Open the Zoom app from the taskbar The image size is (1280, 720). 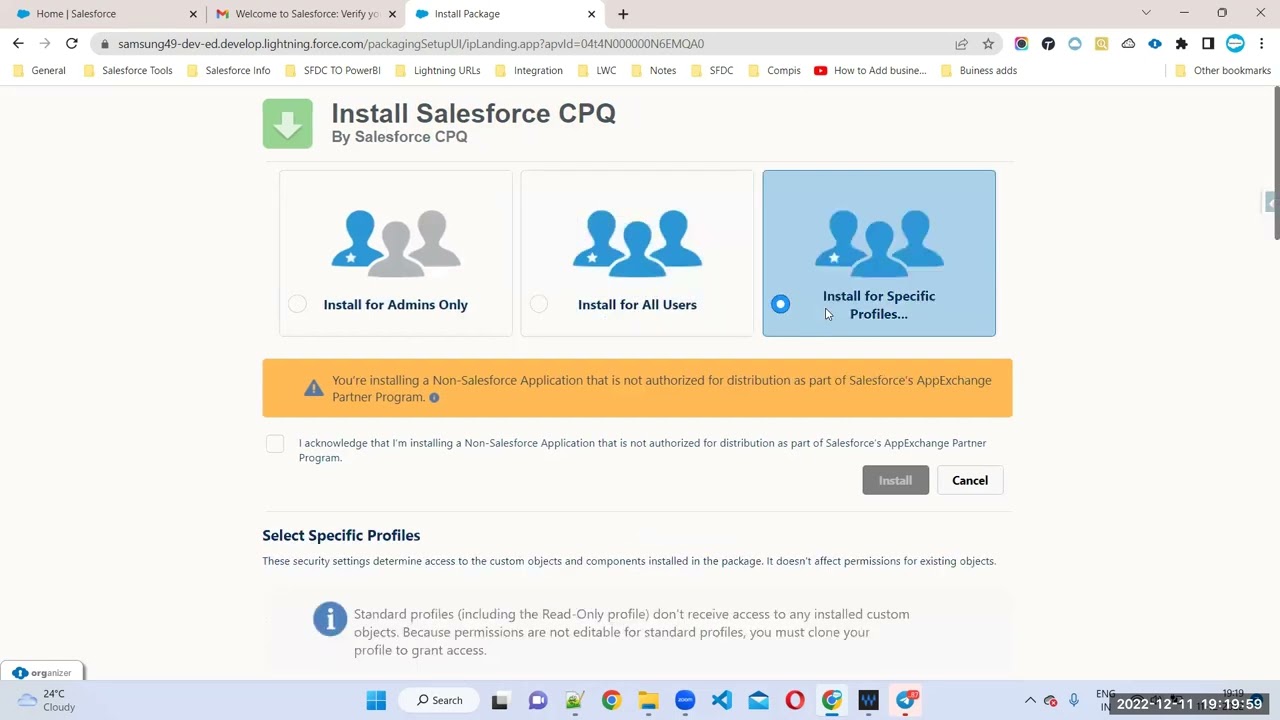685,700
